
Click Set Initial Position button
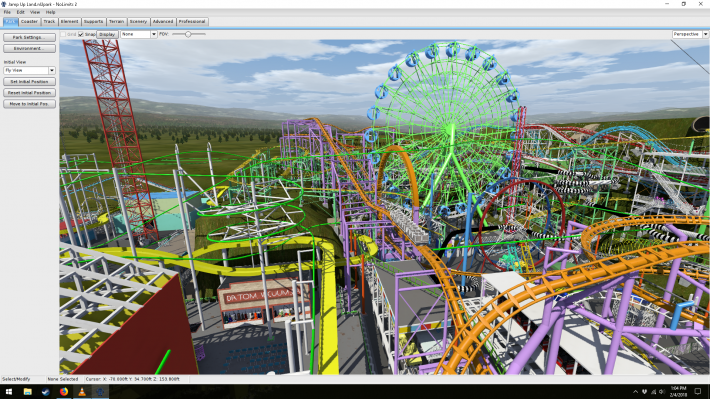click(x=29, y=82)
